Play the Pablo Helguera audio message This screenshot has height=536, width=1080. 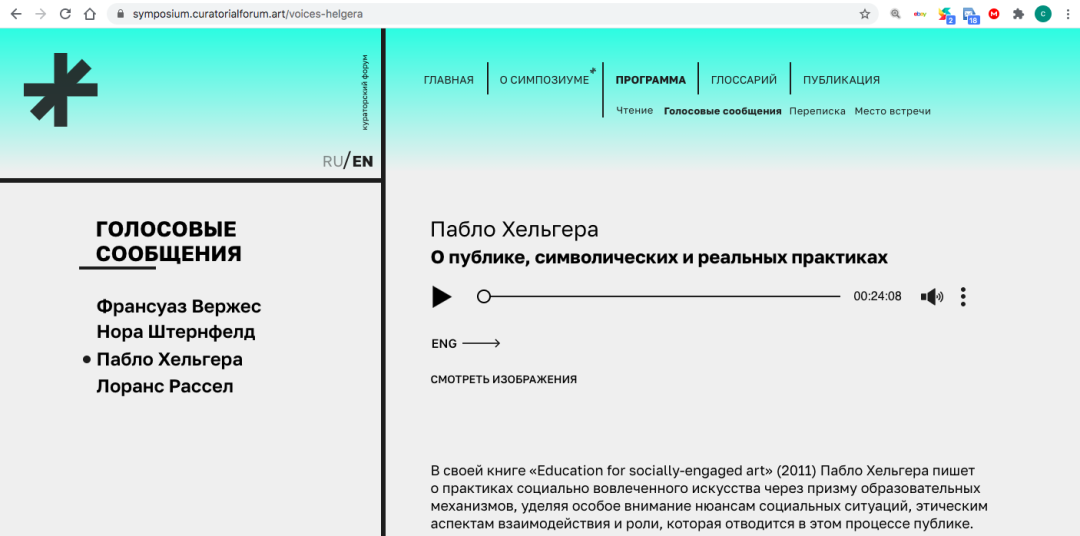(x=441, y=297)
